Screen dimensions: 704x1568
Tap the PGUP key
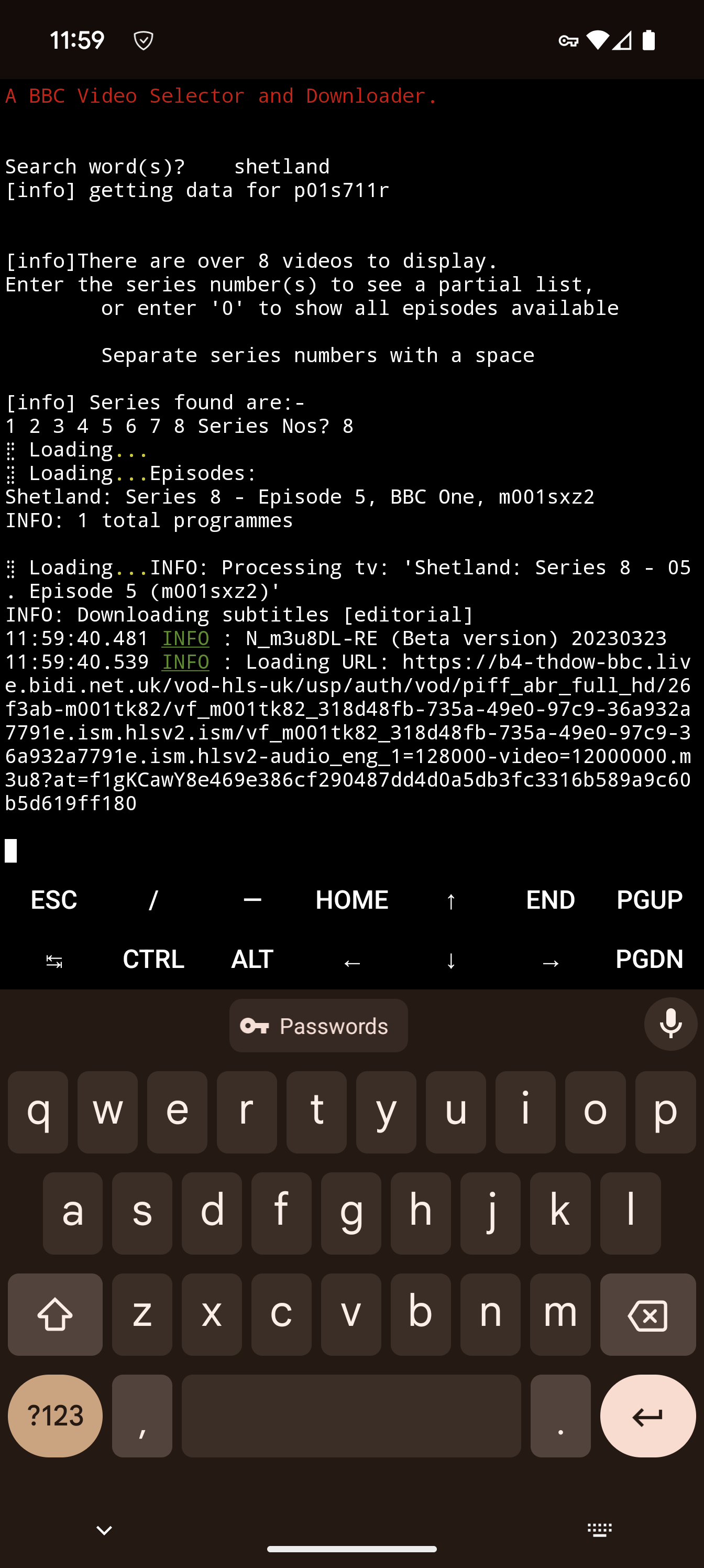tap(649, 900)
